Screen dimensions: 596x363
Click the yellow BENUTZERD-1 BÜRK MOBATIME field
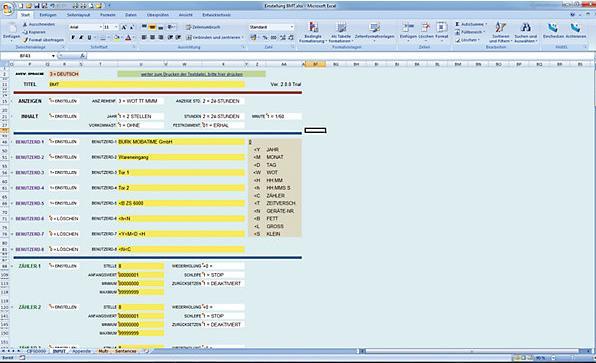181,142
